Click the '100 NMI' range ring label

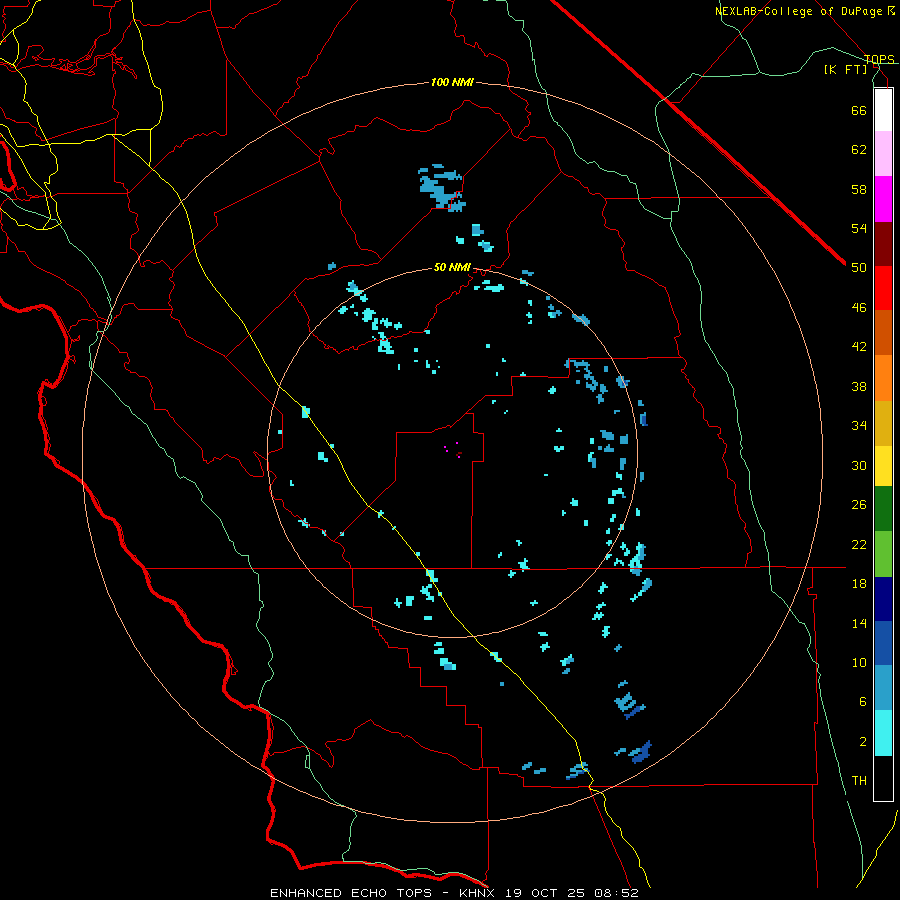pyautogui.click(x=452, y=83)
